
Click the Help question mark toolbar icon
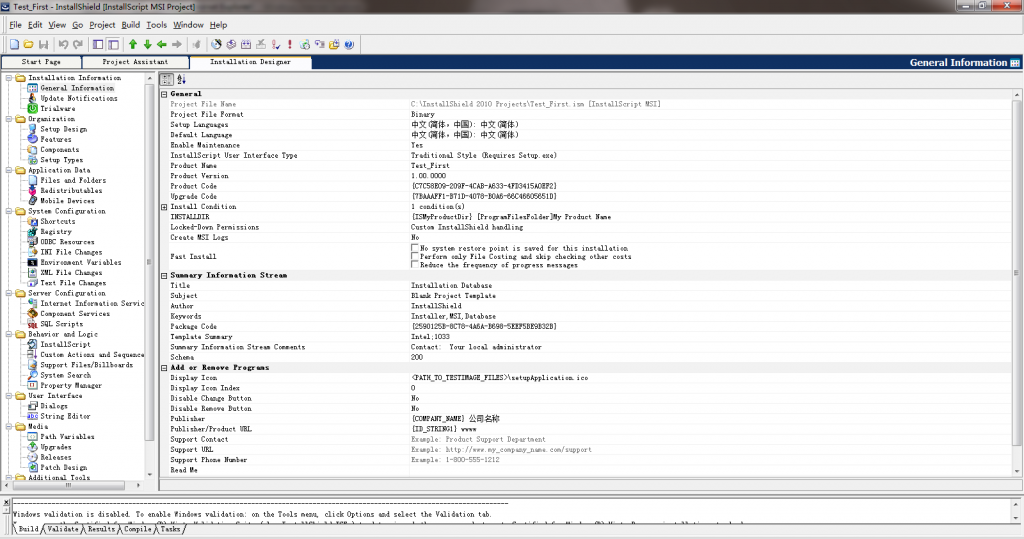pos(349,44)
